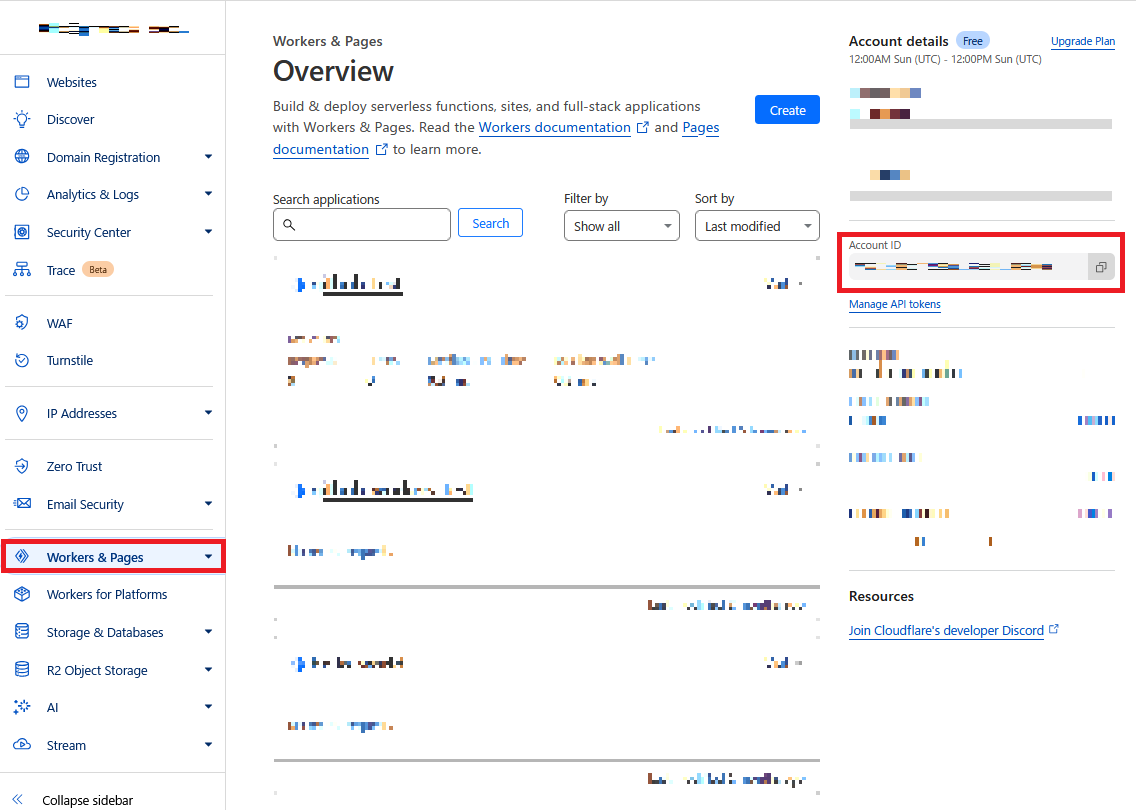Expand the Email Security submenu arrow
Screen dimensions: 1136x810
(x=209, y=504)
